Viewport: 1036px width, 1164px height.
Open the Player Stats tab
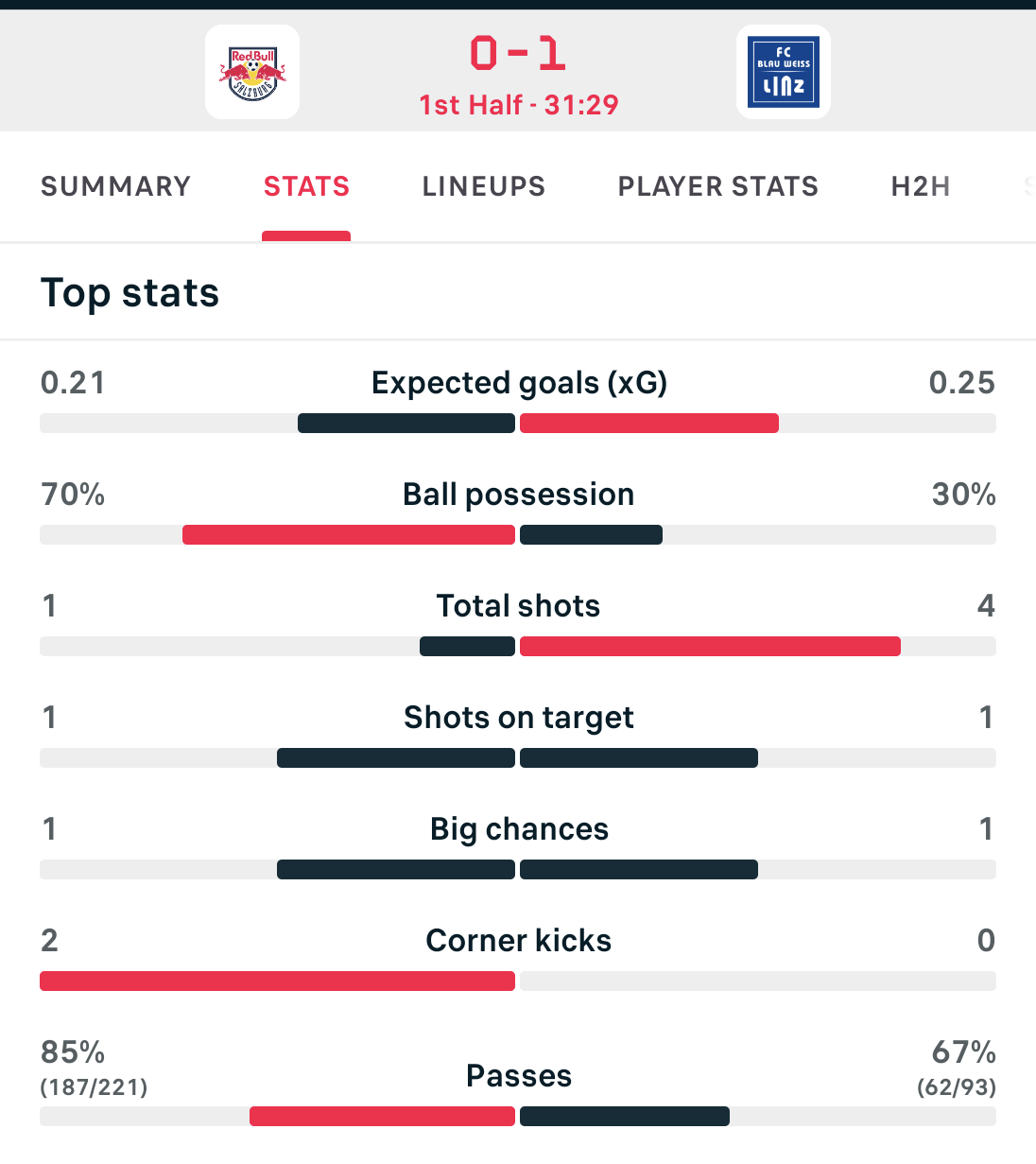point(718,186)
